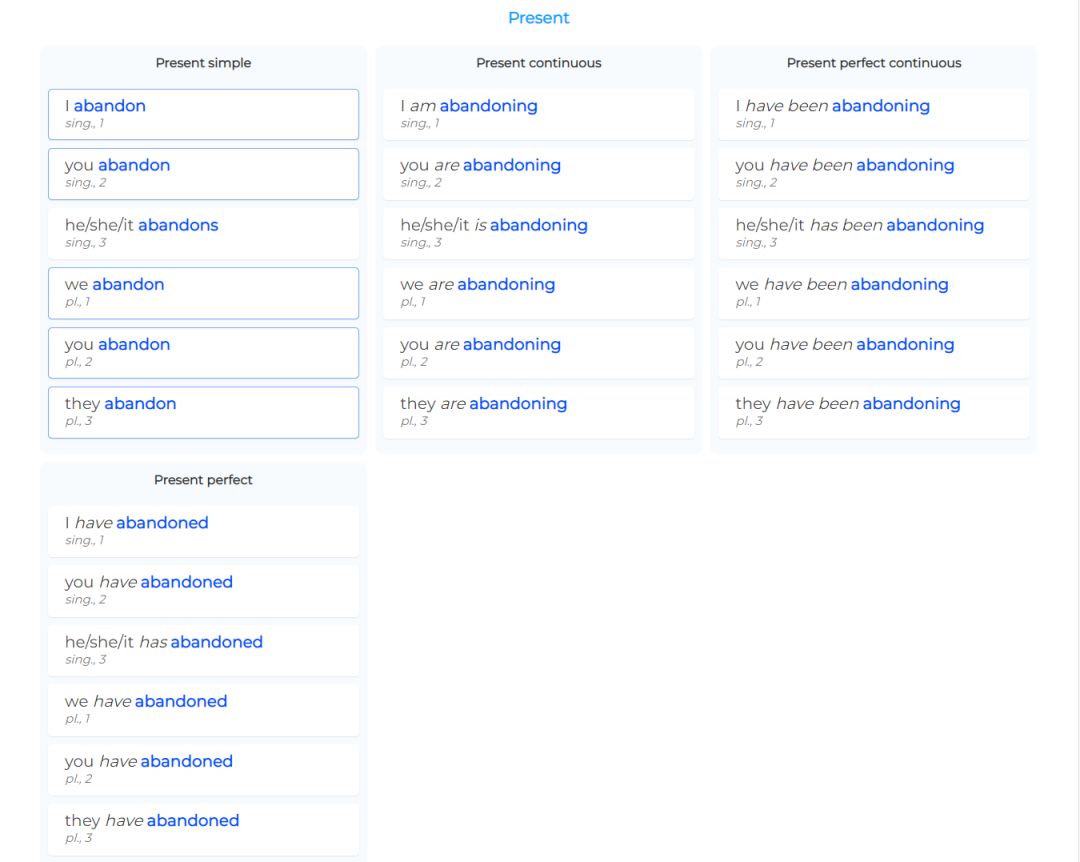Click the blue word abandon in "I abandon"
Image resolution: width=1080 pixels, height=862 pixels.
(x=109, y=105)
